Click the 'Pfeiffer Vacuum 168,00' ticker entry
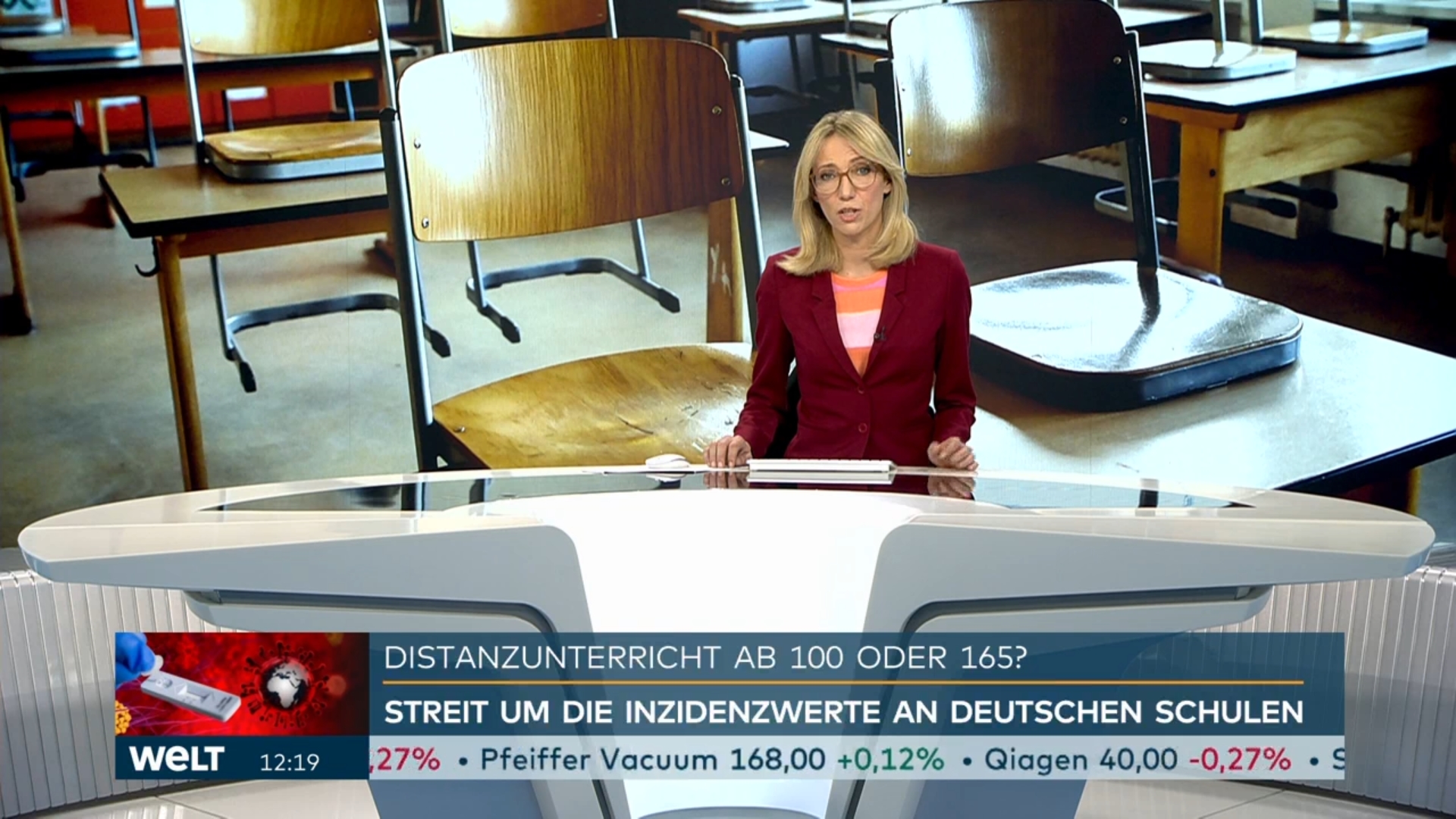The width and height of the screenshot is (1456, 819). point(653,759)
